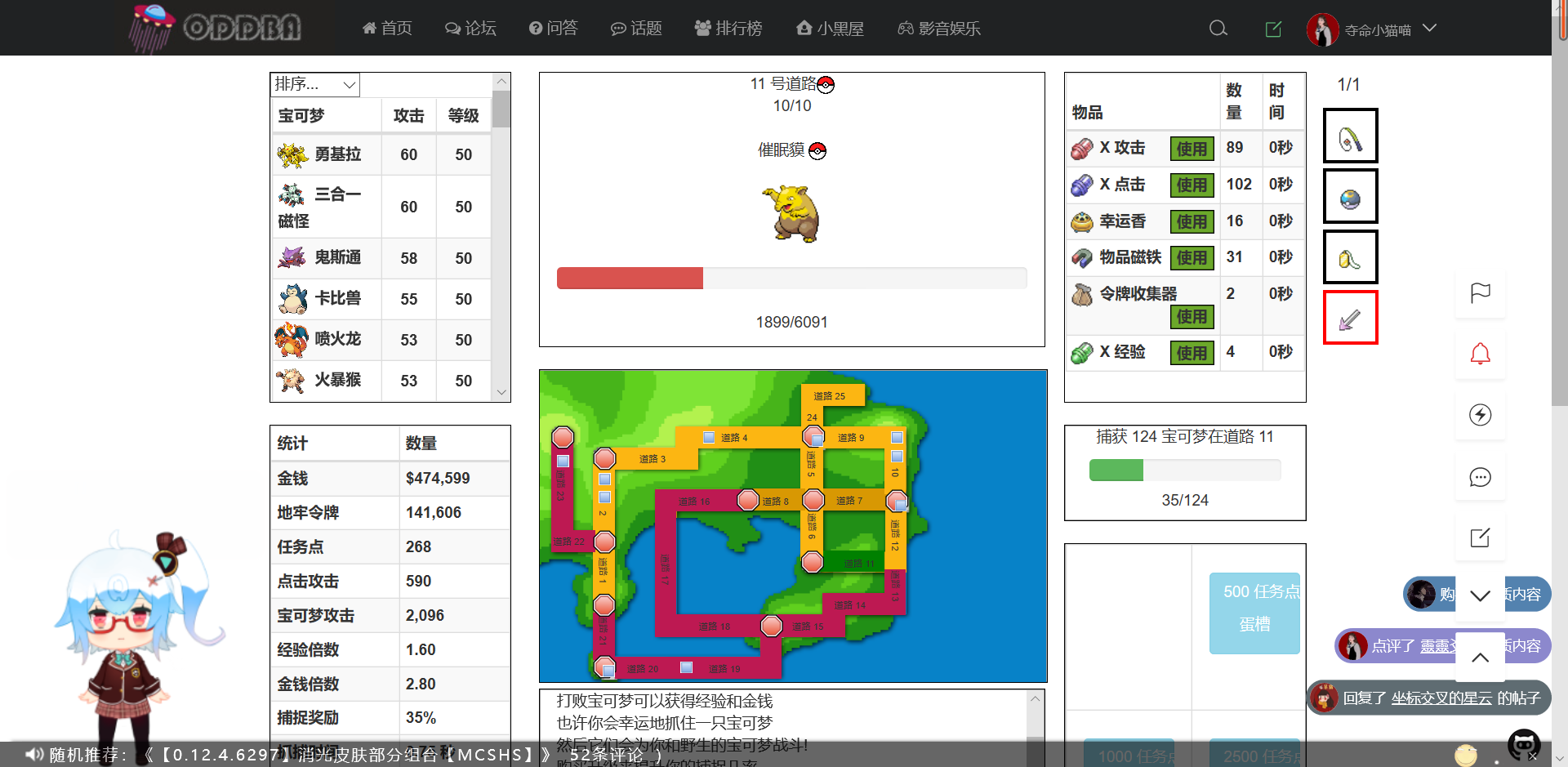This screenshot has width=1568, height=767.
Task: Open the 小黑屋 menu item
Action: tap(831, 29)
